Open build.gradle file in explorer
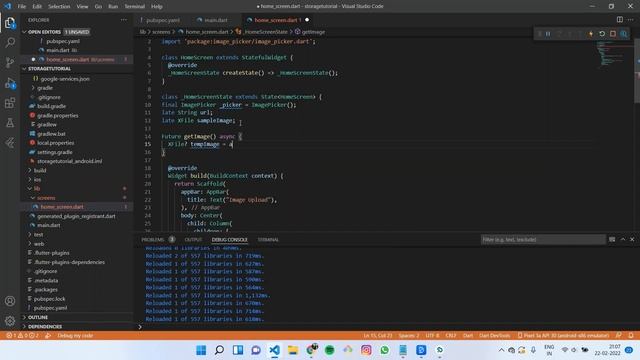This screenshot has height=360, width=640. click(51, 106)
